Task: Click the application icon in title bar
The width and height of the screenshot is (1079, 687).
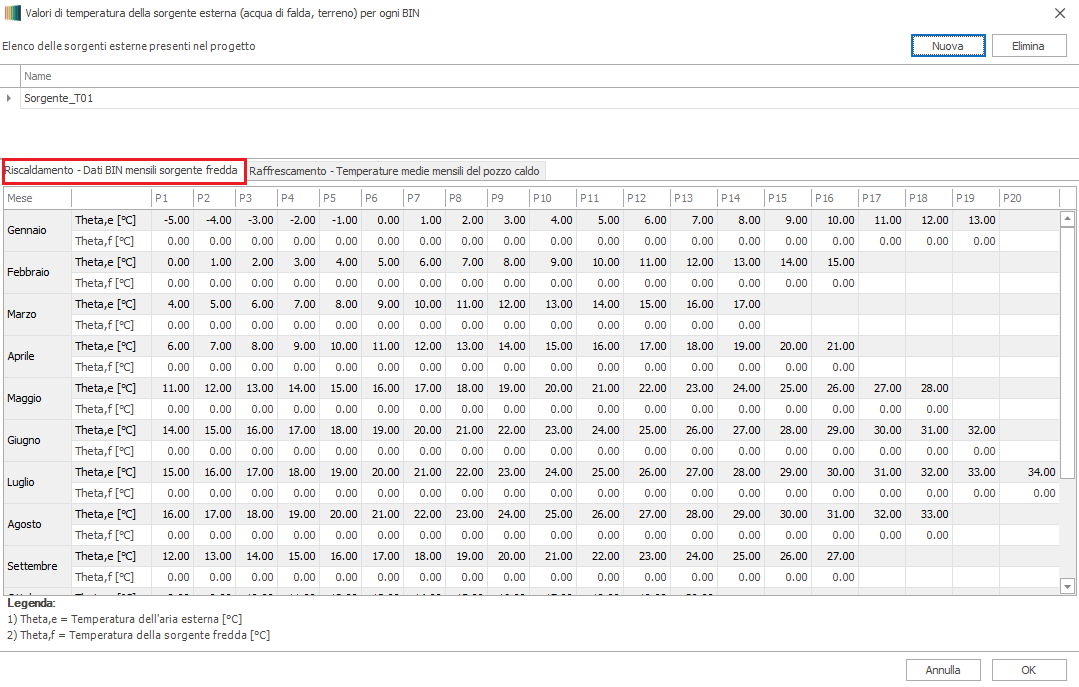Action: point(11,12)
